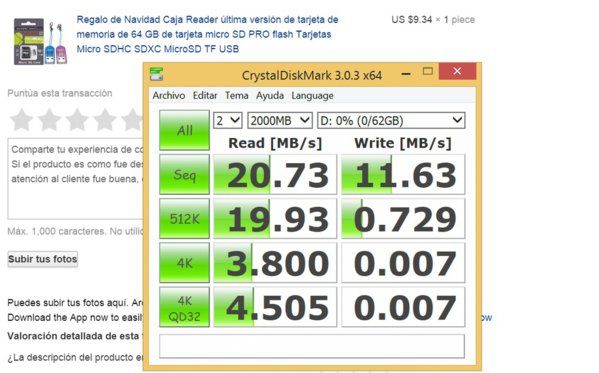
Task: Start the 512K benchmark test
Action: [185, 218]
